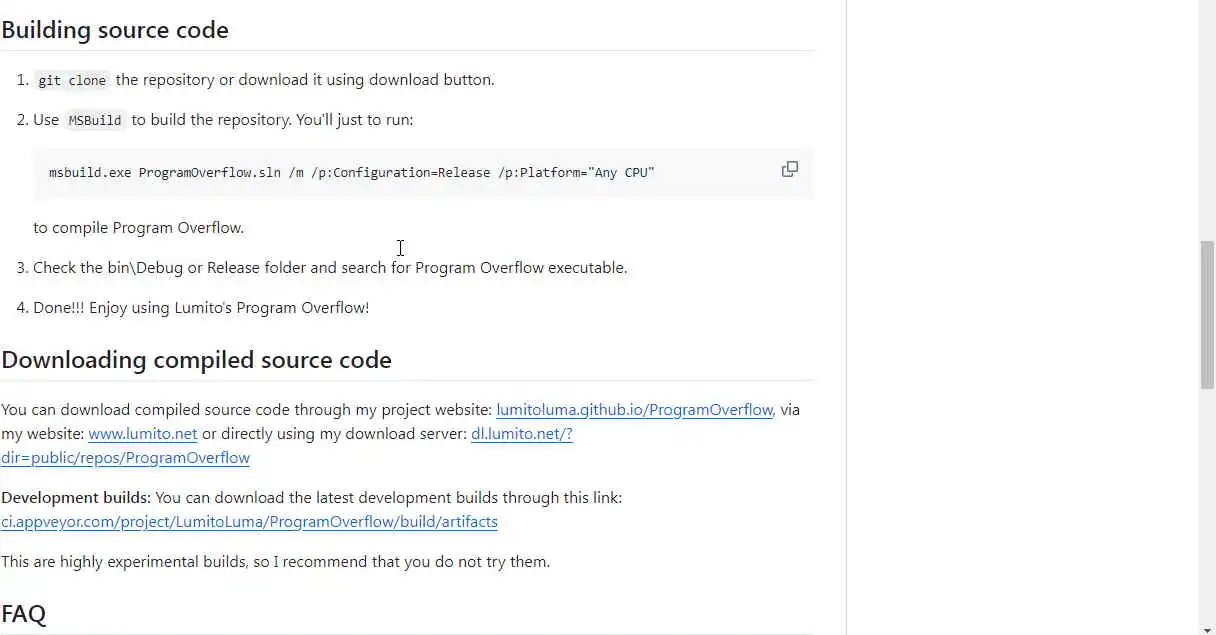Image resolution: width=1216 pixels, height=635 pixels.
Task: Visit the www.lumito.net link
Action: [x=142, y=434]
